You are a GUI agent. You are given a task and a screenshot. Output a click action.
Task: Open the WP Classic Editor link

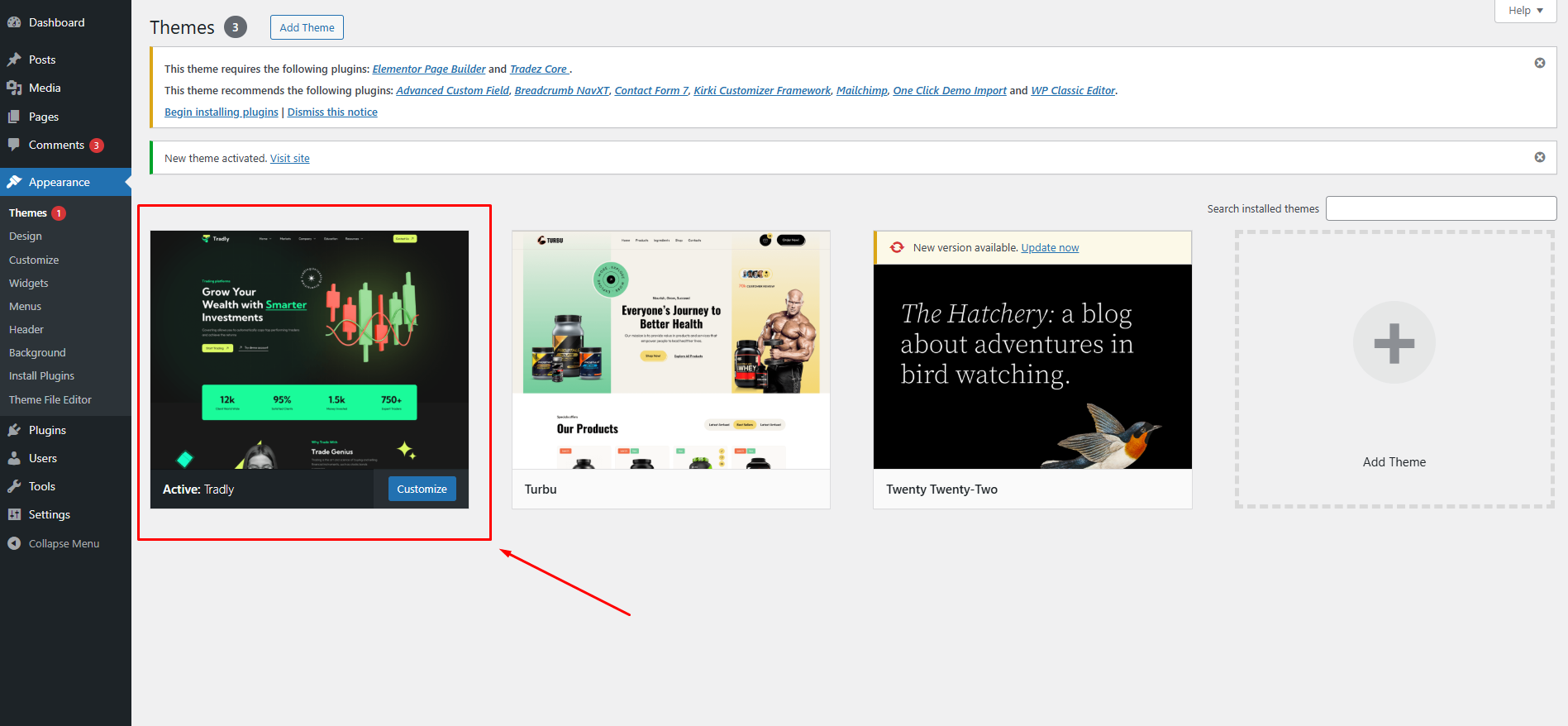(x=1073, y=91)
